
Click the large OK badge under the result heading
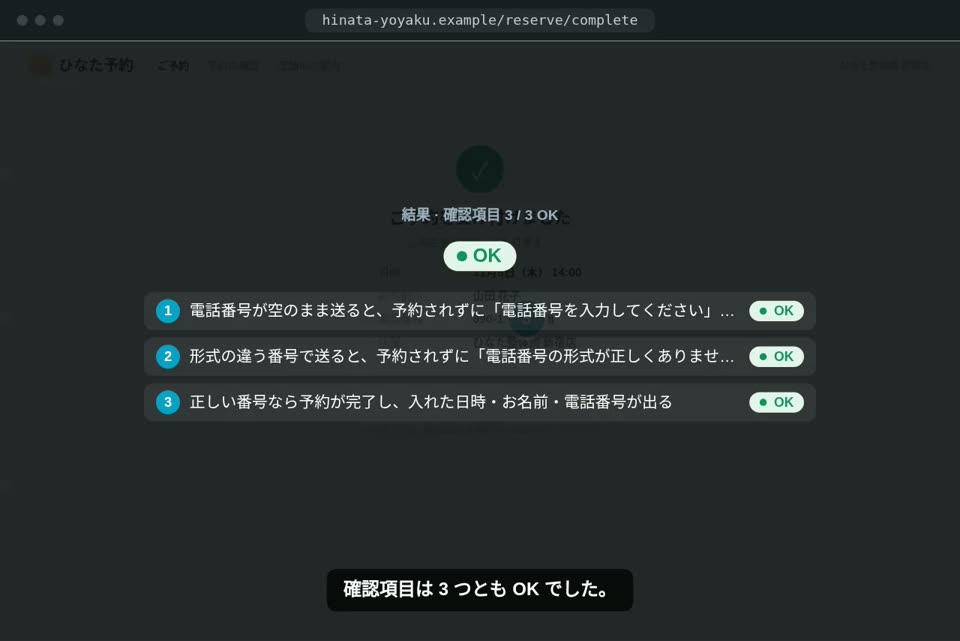(479, 256)
